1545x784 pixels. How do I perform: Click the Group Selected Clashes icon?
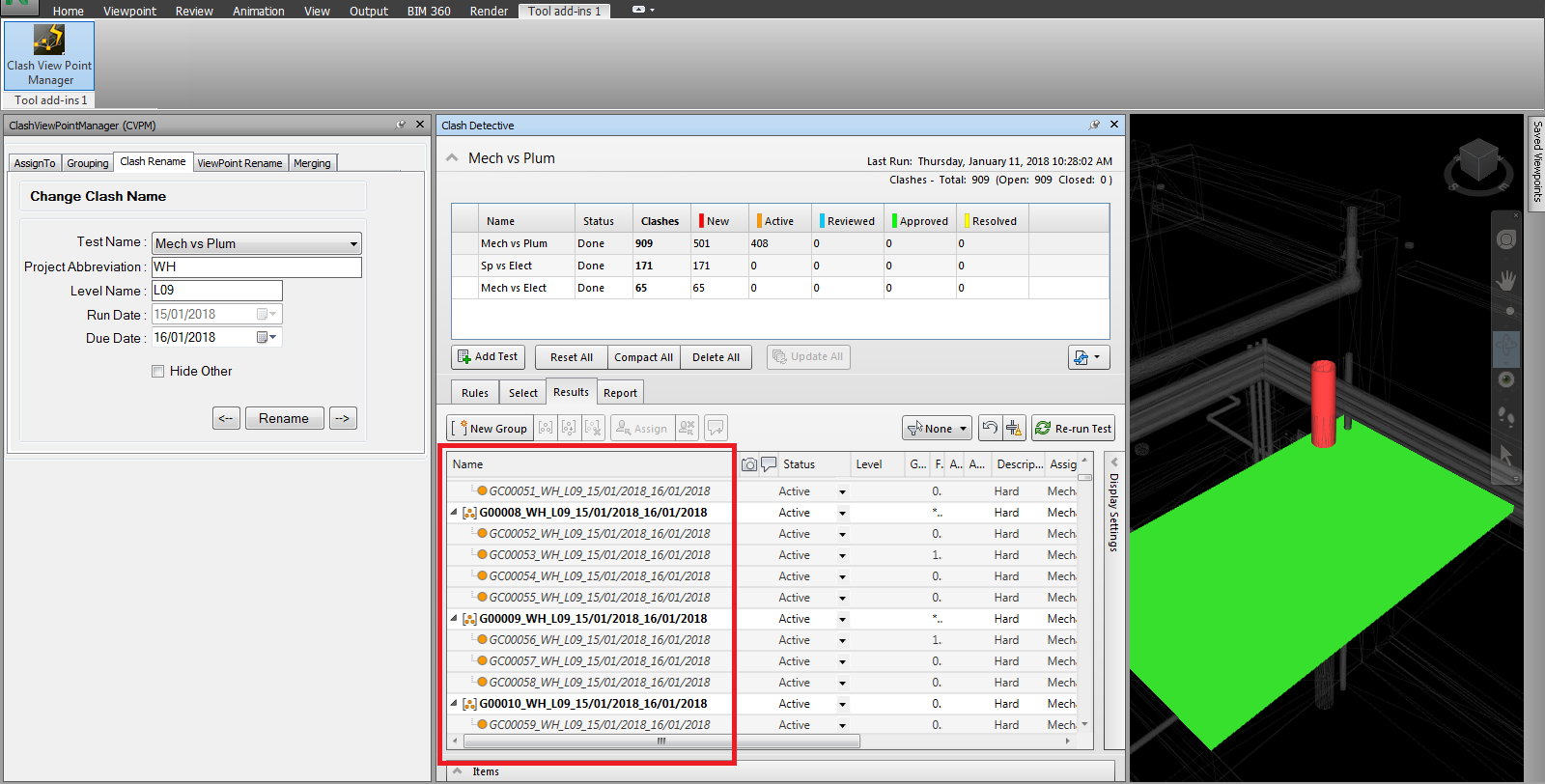(x=546, y=428)
